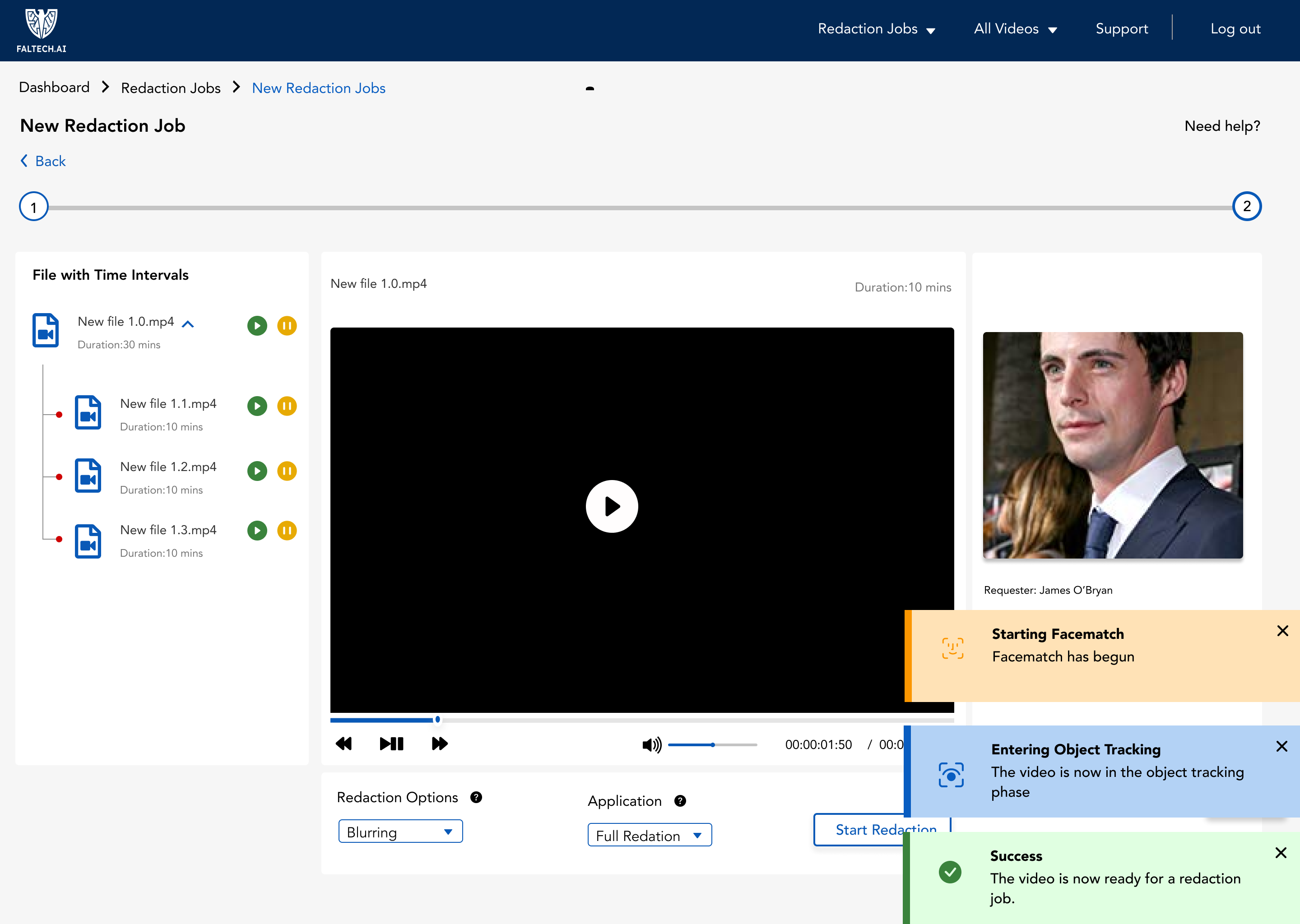The image size is (1300, 924).
Task: Click New Redaction Jobs breadcrumb
Action: click(x=319, y=88)
